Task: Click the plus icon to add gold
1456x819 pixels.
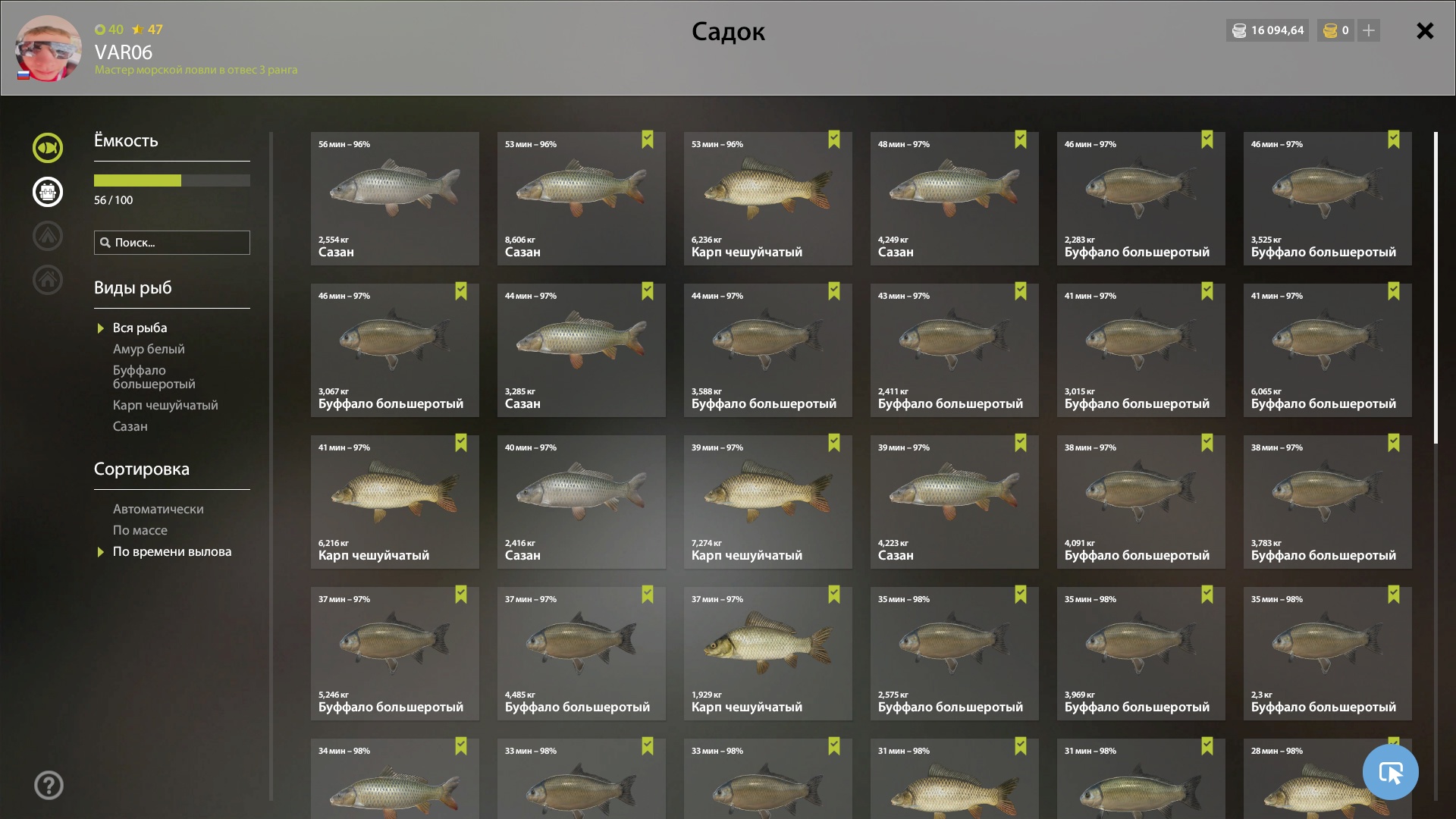Action: tap(1369, 30)
